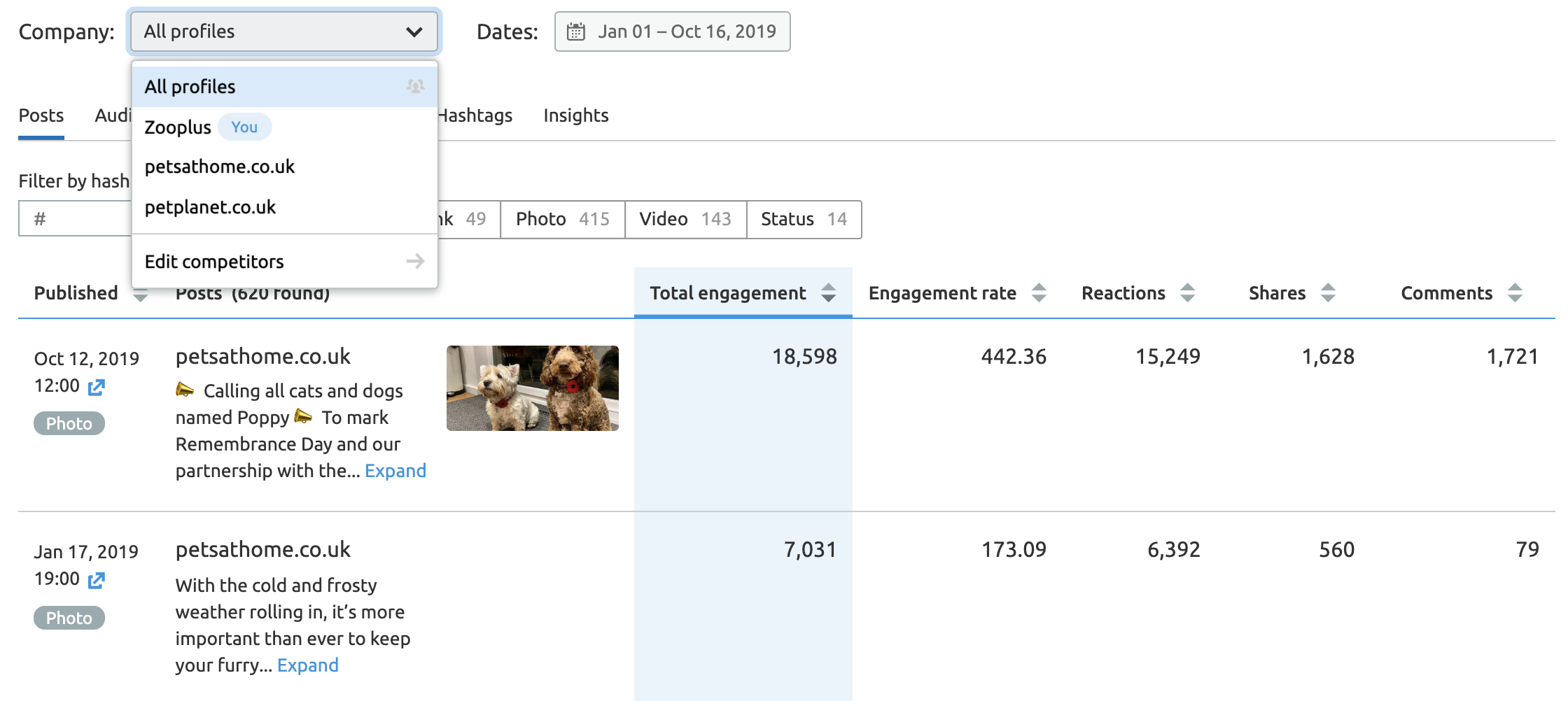Open the two dogs photo thumbnail
Viewport: 1568px width, 701px height.
pyautogui.click(x=533, y=388)
